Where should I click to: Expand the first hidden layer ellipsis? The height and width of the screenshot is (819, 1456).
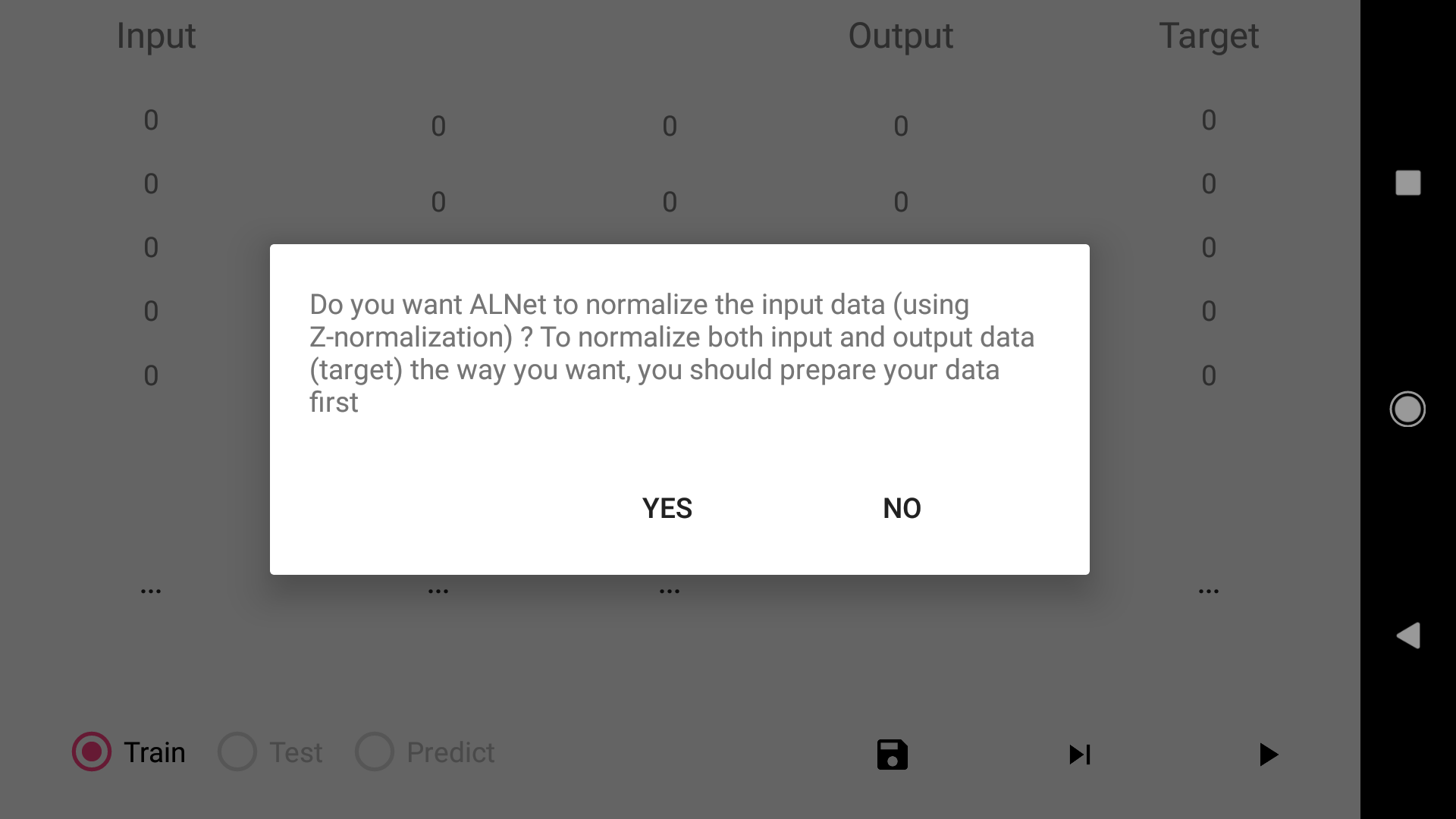(438, 591)
